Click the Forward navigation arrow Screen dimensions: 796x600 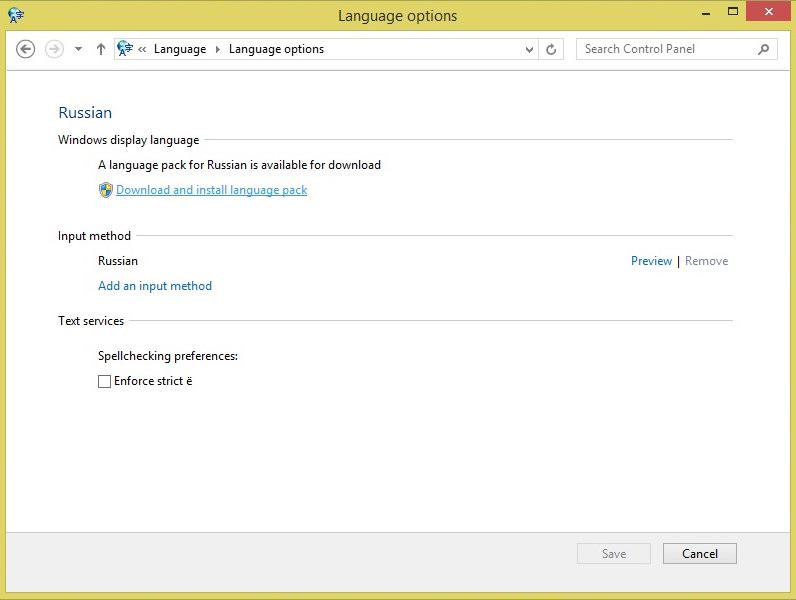point(54,49)
